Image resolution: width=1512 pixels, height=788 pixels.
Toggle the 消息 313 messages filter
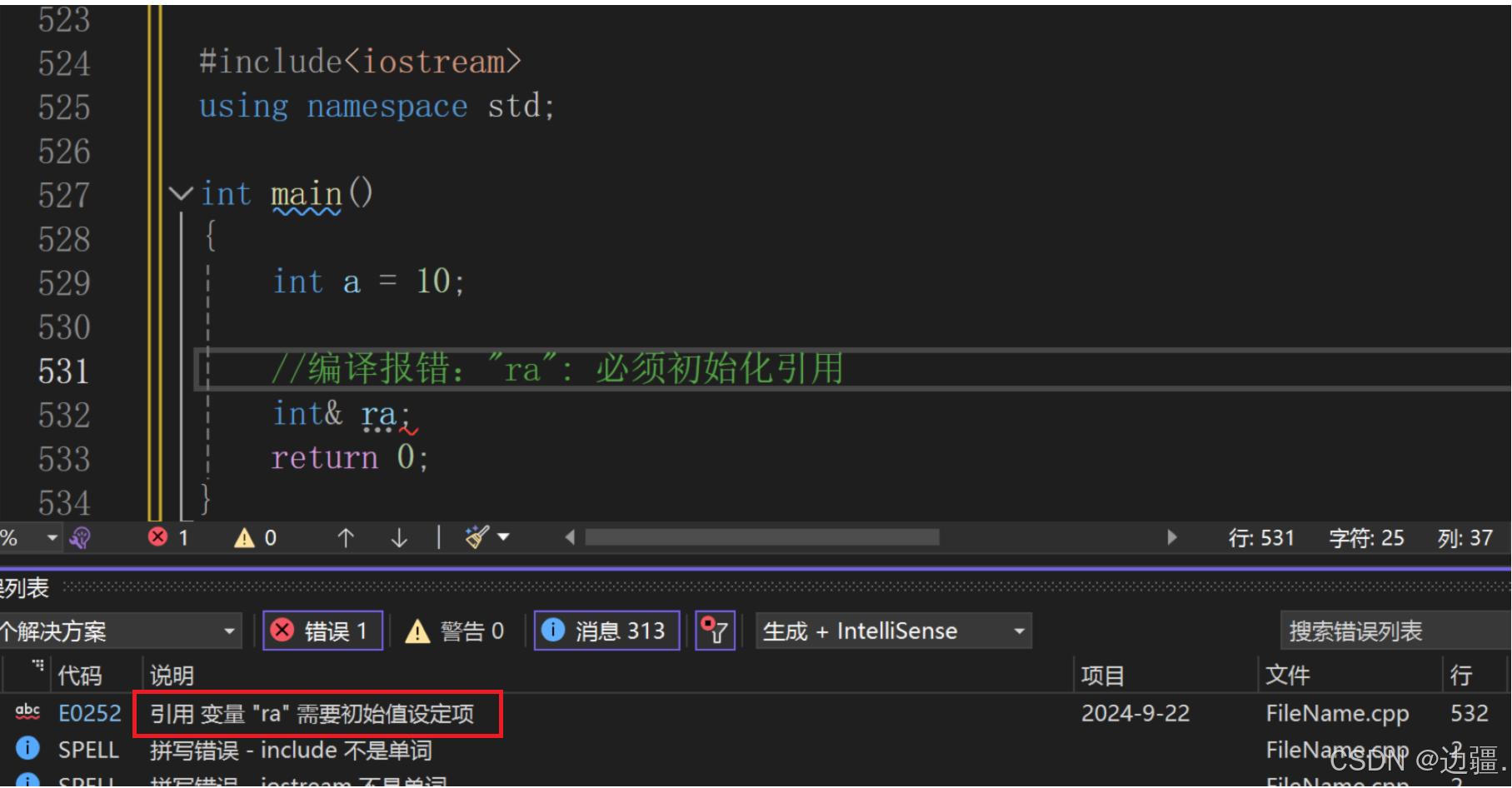(x=606, y=631)
